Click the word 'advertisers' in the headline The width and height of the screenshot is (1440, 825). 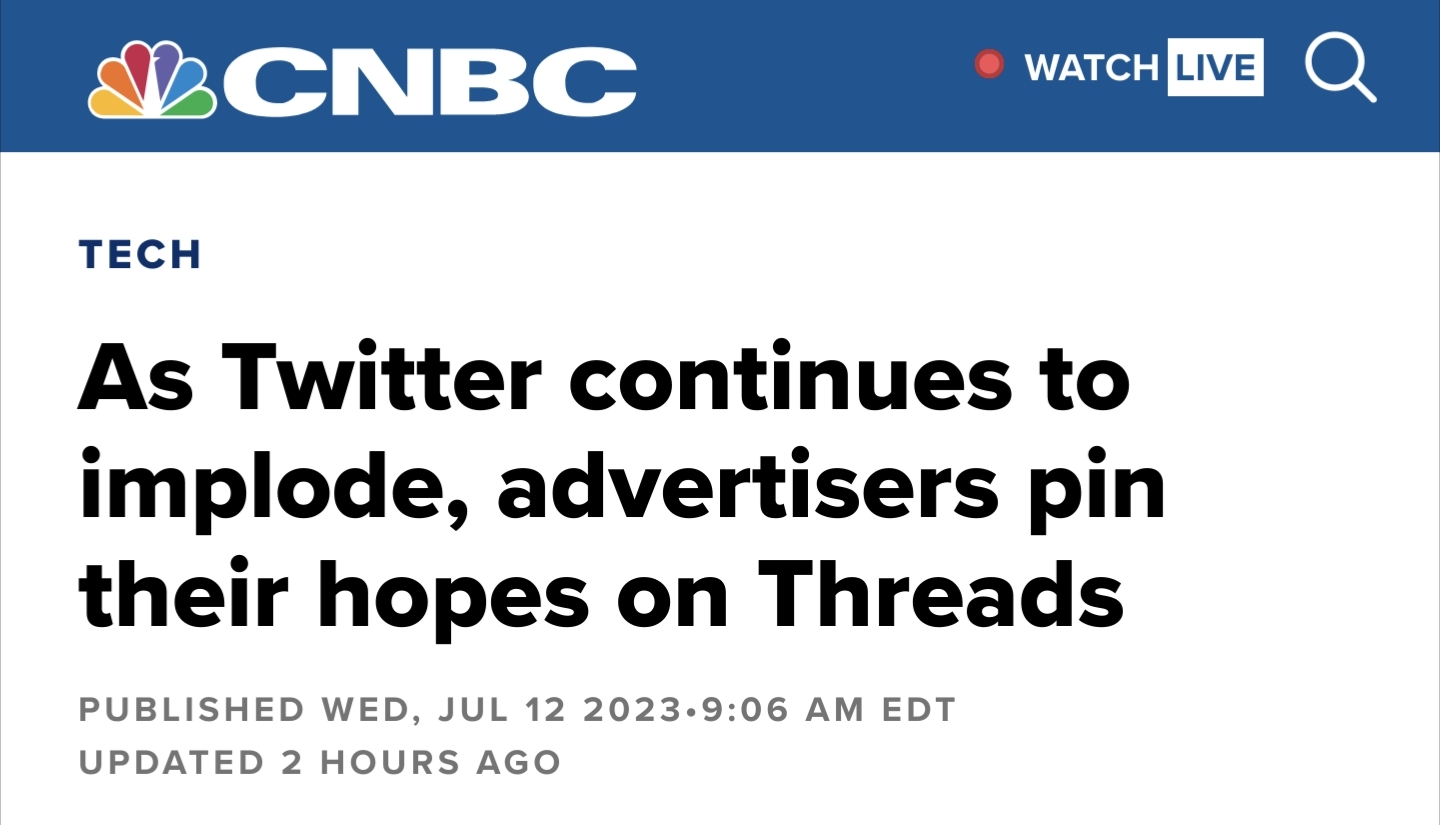click(747, 488)
